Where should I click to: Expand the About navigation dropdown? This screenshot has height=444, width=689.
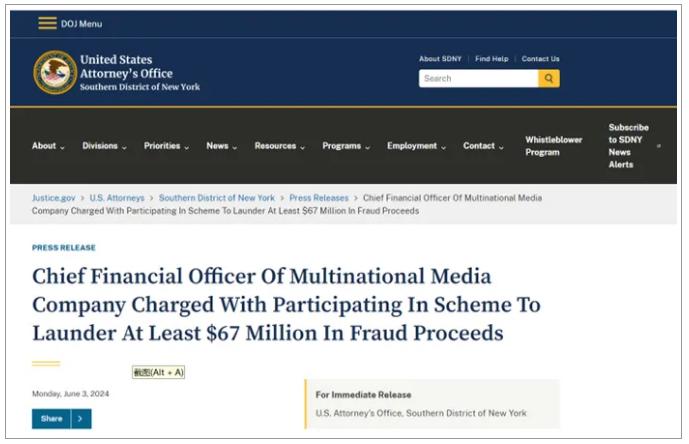[48, 146]
